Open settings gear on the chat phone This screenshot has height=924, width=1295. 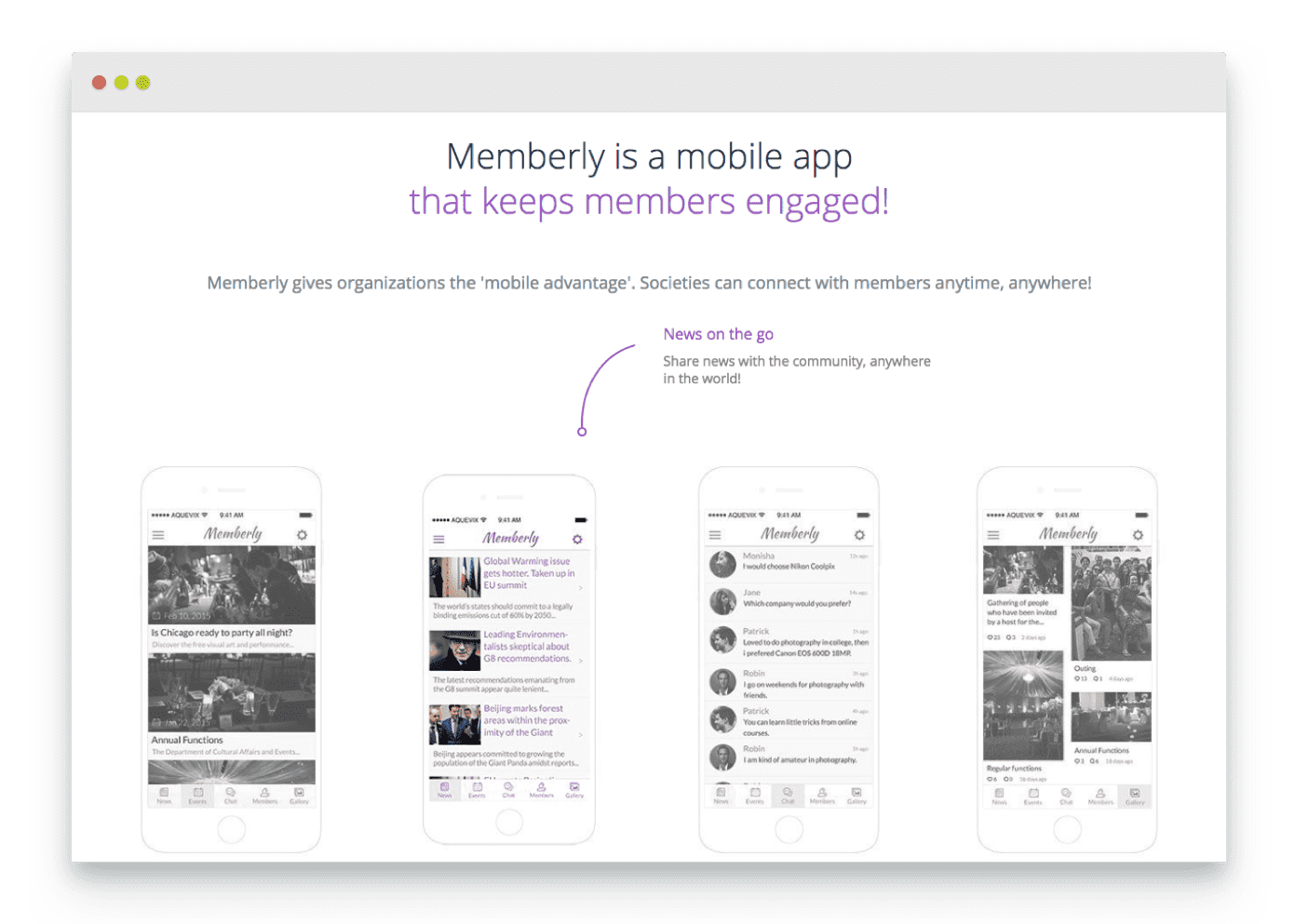pyautogui.click(x=859, y=535)
